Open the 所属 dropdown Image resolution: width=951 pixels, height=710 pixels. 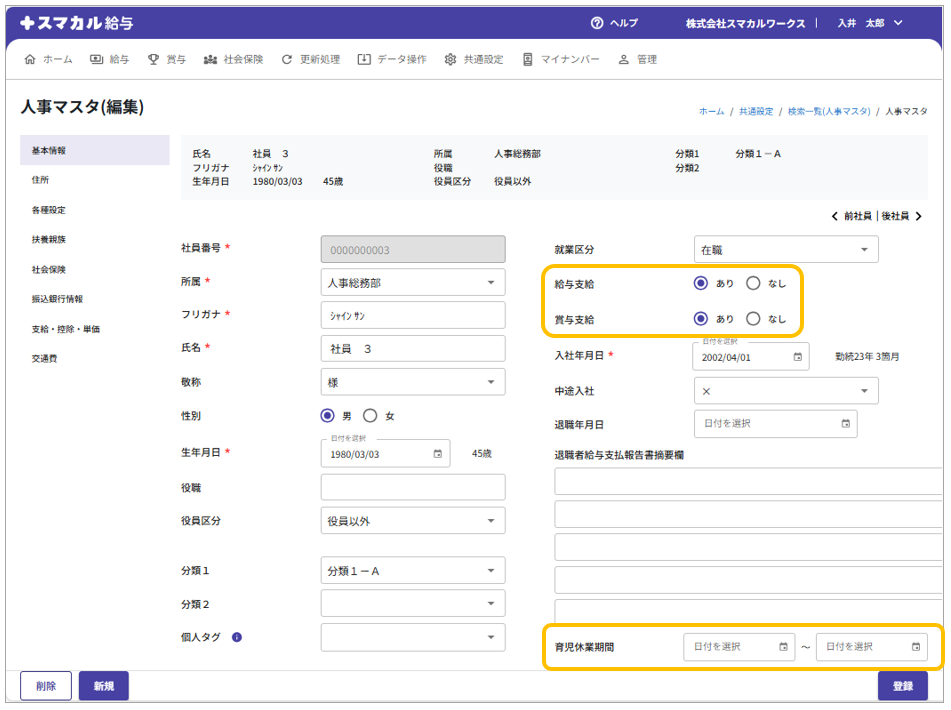412,283
